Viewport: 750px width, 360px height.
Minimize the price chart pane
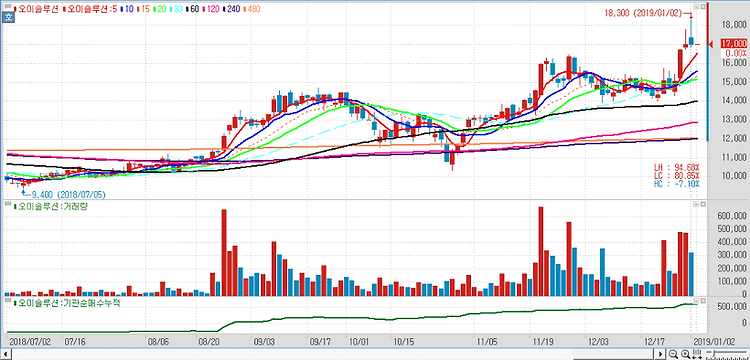coord(696,6)
